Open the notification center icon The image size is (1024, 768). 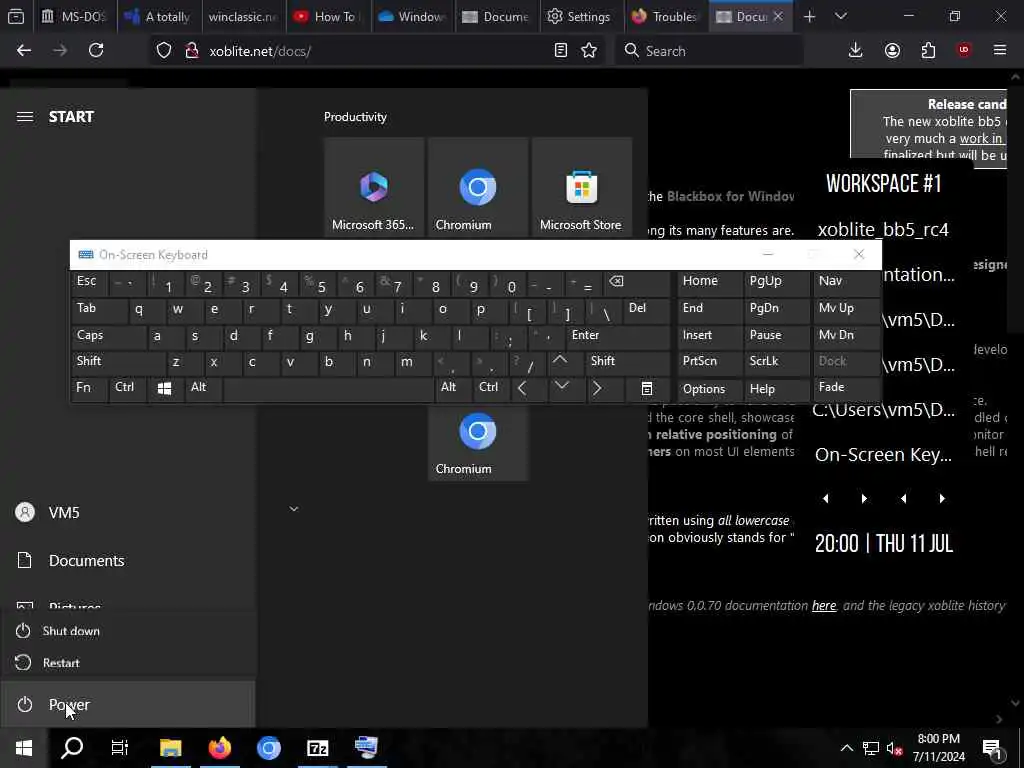tap(992, 748)
